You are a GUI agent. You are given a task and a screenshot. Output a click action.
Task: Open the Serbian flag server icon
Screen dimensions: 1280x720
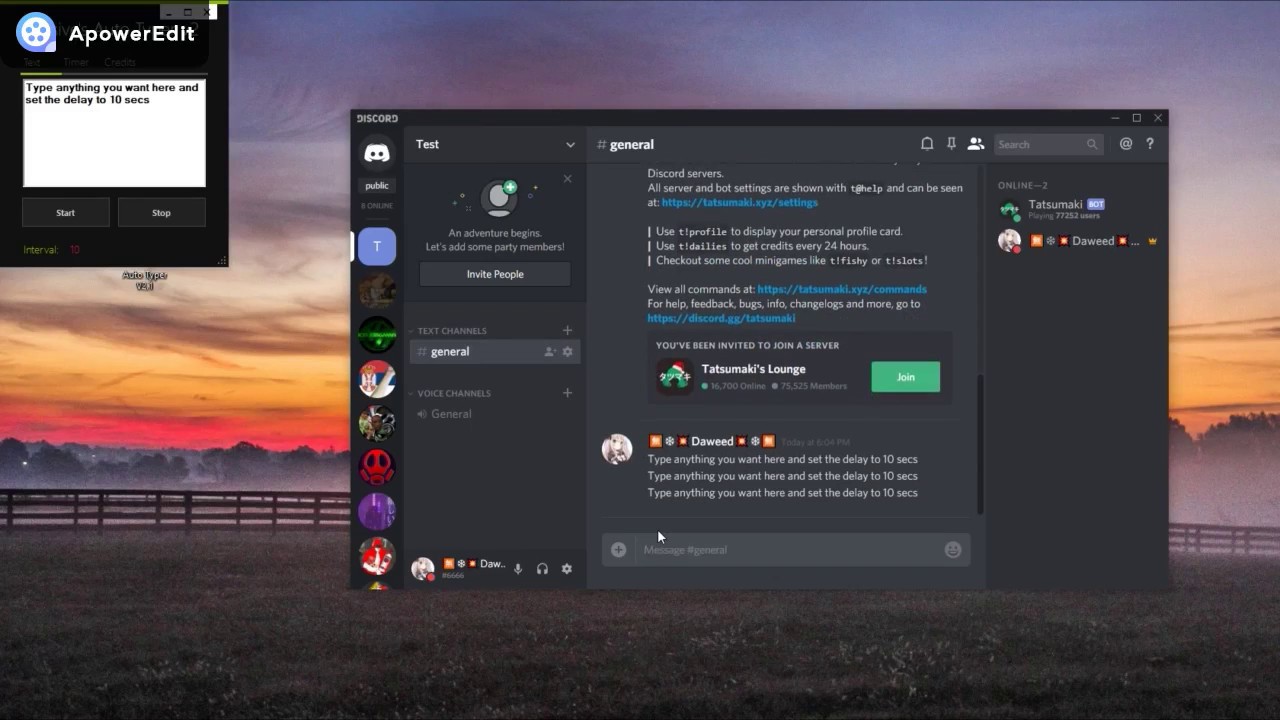[377, 379]
